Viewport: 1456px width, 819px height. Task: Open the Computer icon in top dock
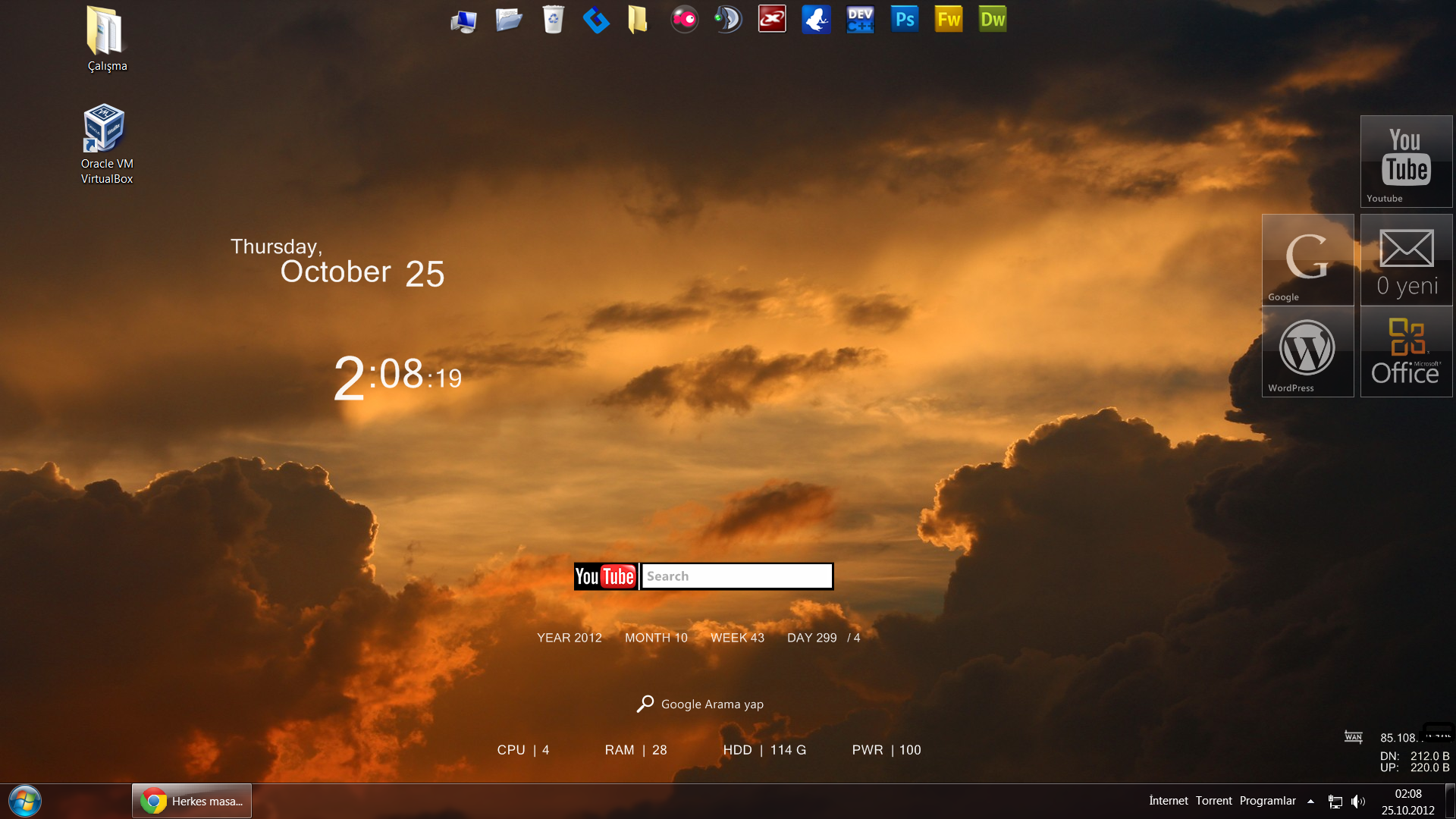pos(463,20)
